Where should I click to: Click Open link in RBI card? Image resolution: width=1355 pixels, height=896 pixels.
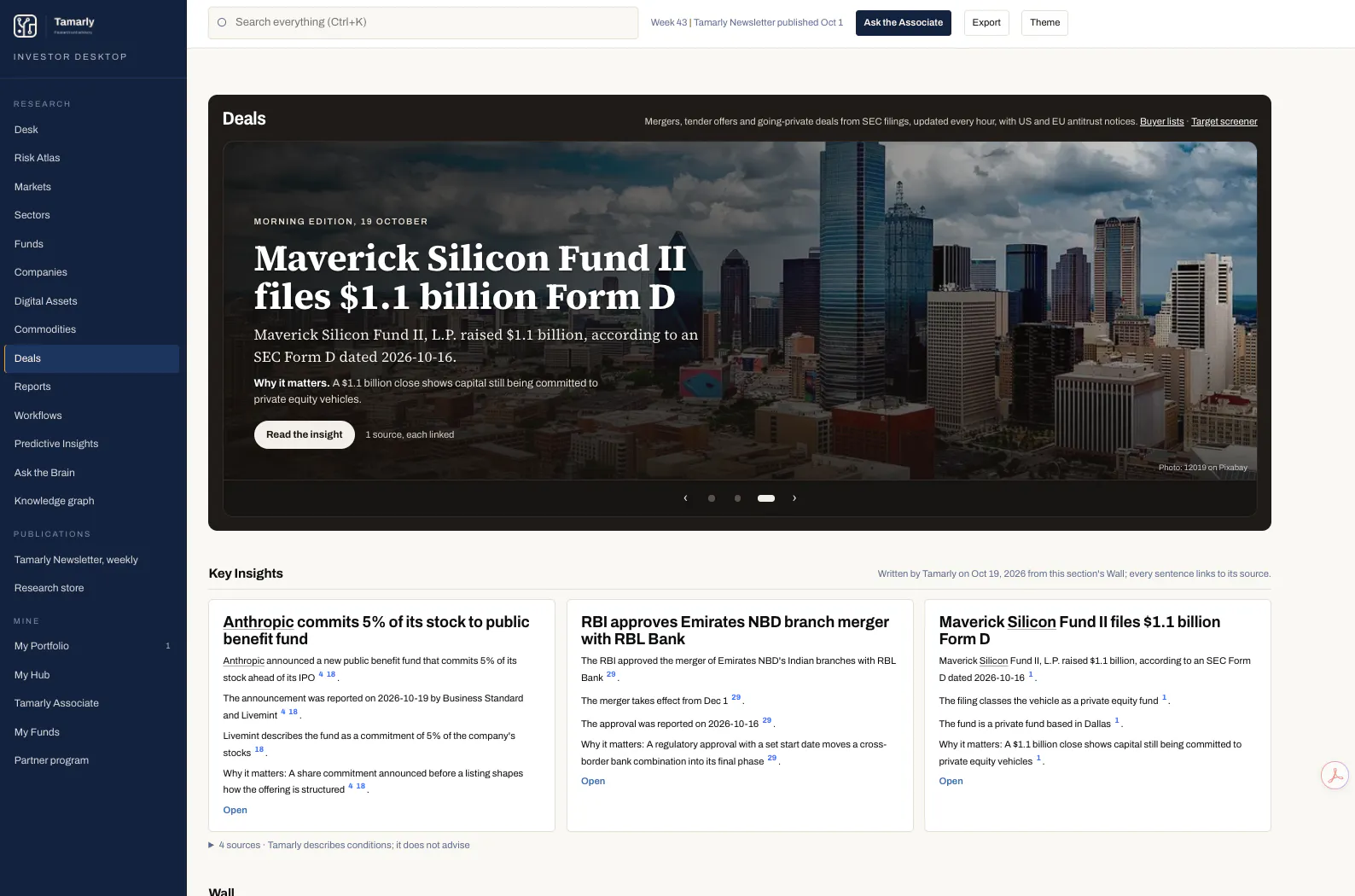[x=593, y=782]
